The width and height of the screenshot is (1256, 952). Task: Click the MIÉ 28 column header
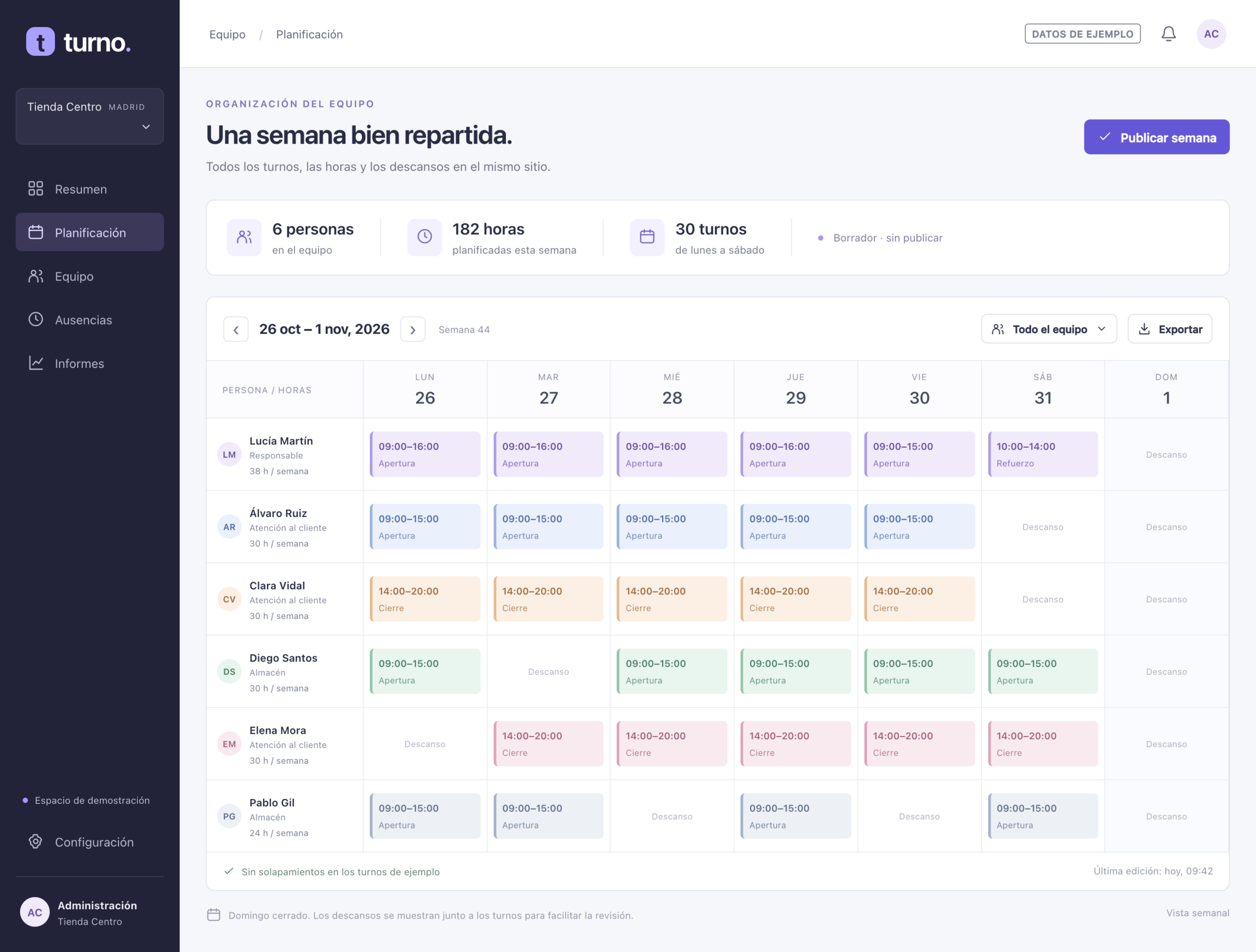click(672, 389)
